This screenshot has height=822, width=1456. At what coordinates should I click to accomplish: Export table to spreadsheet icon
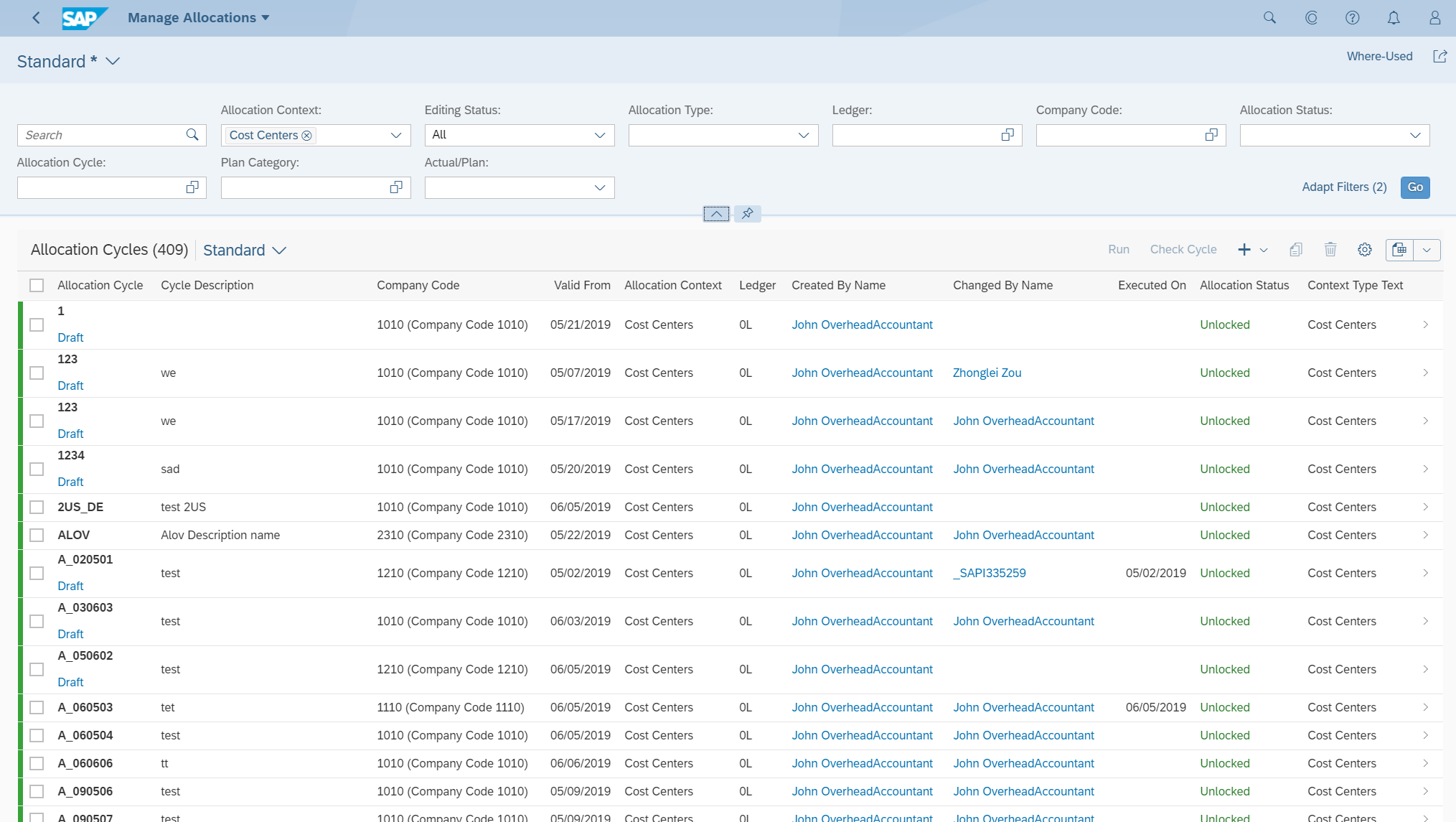tap(1399, 250)
